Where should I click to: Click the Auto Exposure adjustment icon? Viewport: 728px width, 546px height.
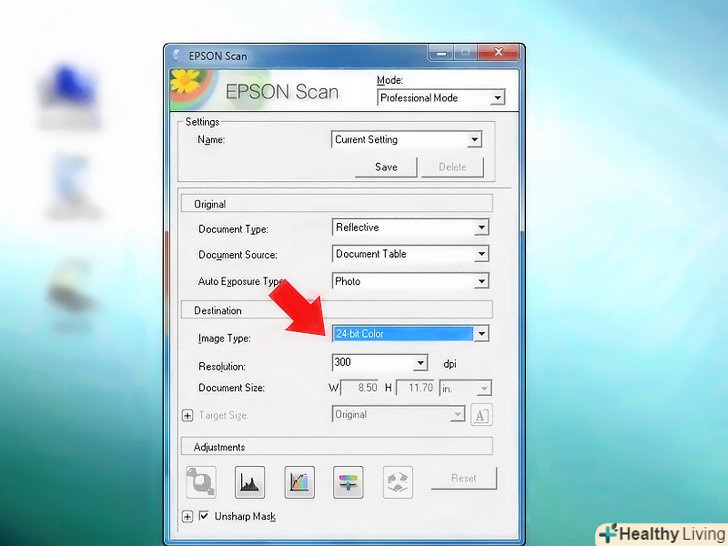click(x=201, y=482)
